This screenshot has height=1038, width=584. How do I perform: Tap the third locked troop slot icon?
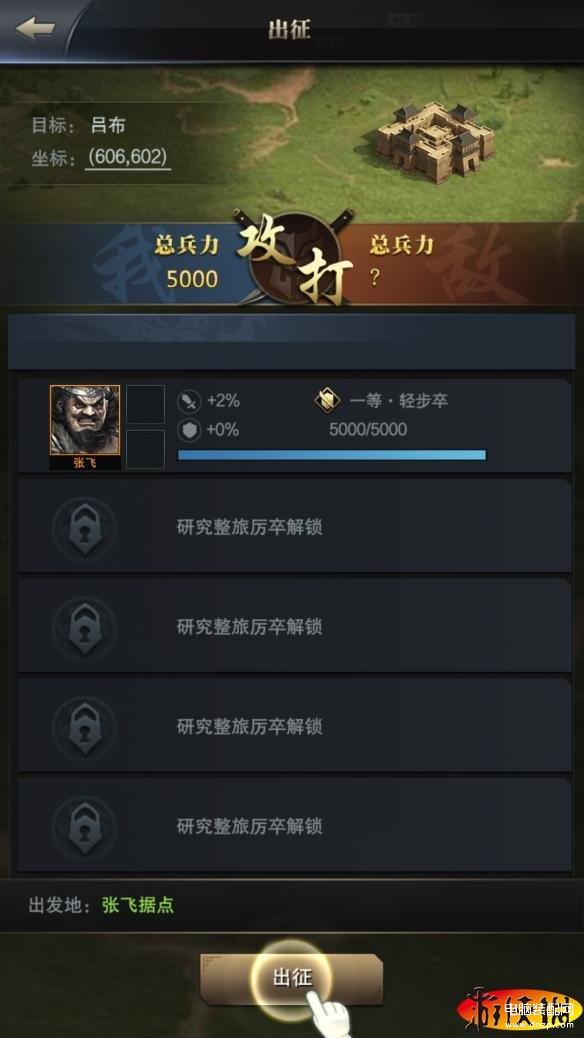pos(84,728)
